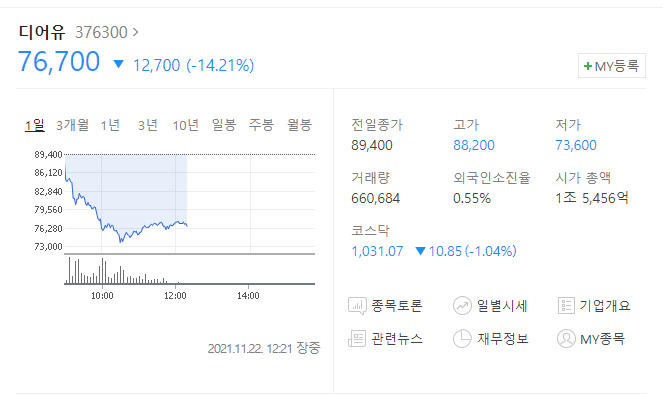Image resolution: width=663 pixels, height=395 pixels.
Task: Click the 86,120 price axis label
Action: [x=48, y=173]
